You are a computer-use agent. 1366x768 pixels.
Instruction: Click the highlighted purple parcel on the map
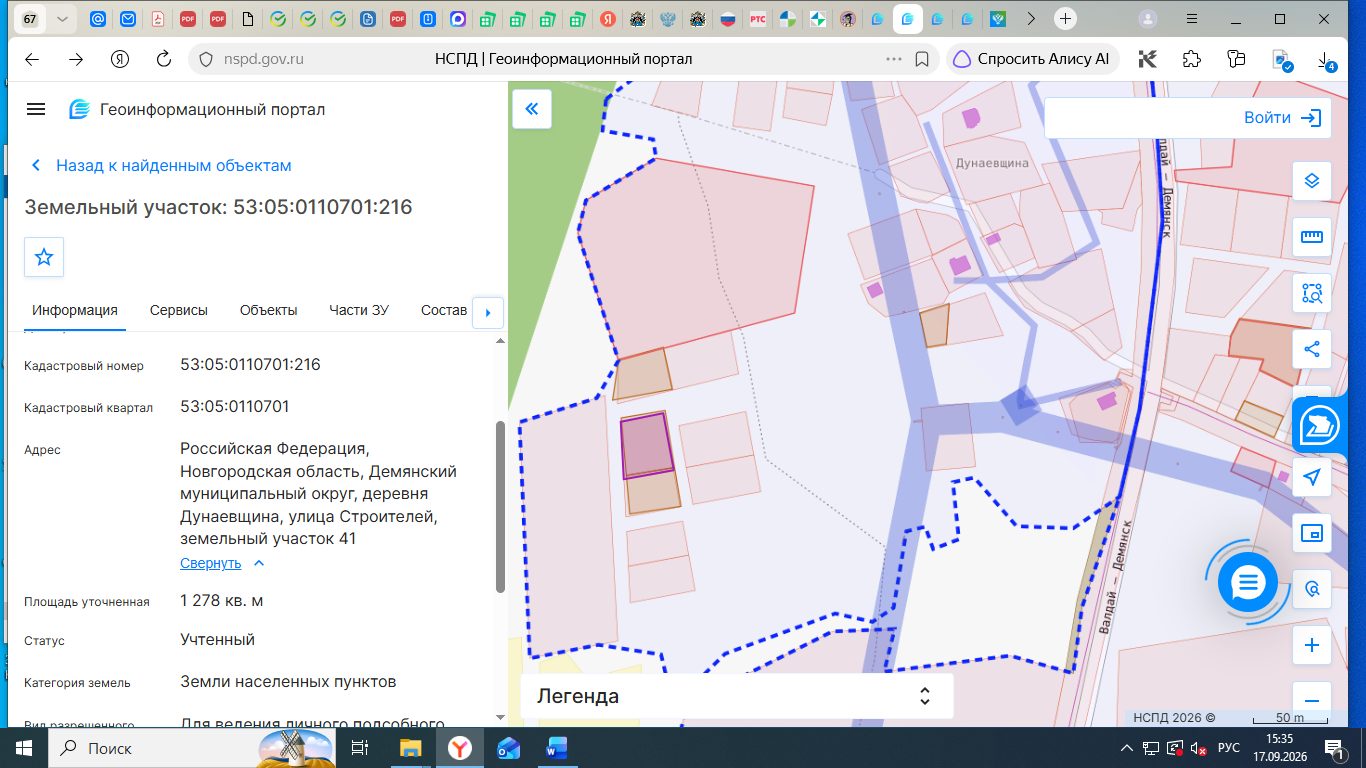click(x=646, y=445)
